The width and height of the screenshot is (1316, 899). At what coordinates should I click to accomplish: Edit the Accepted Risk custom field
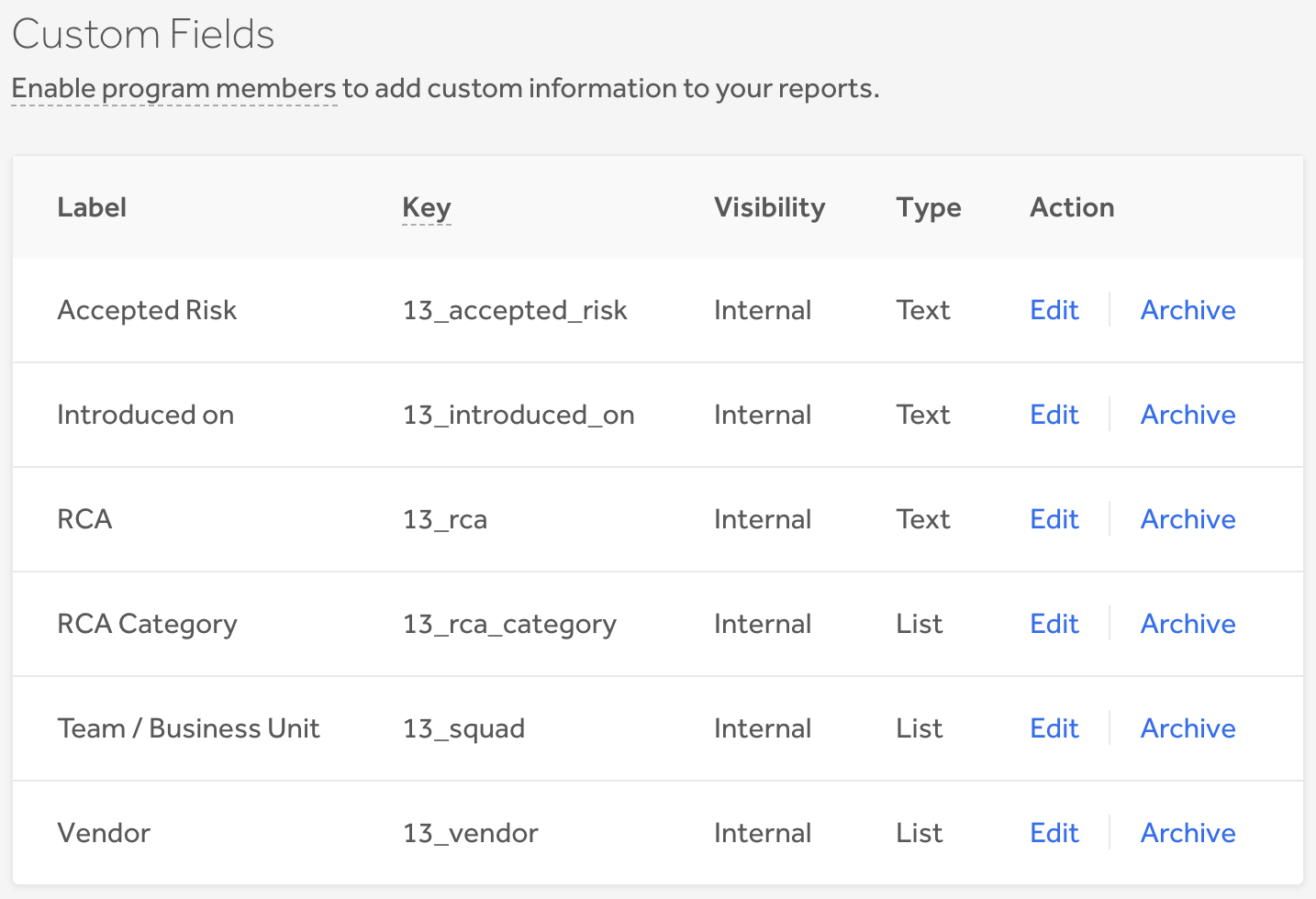pyautogui.click(x=1054, y=310)
